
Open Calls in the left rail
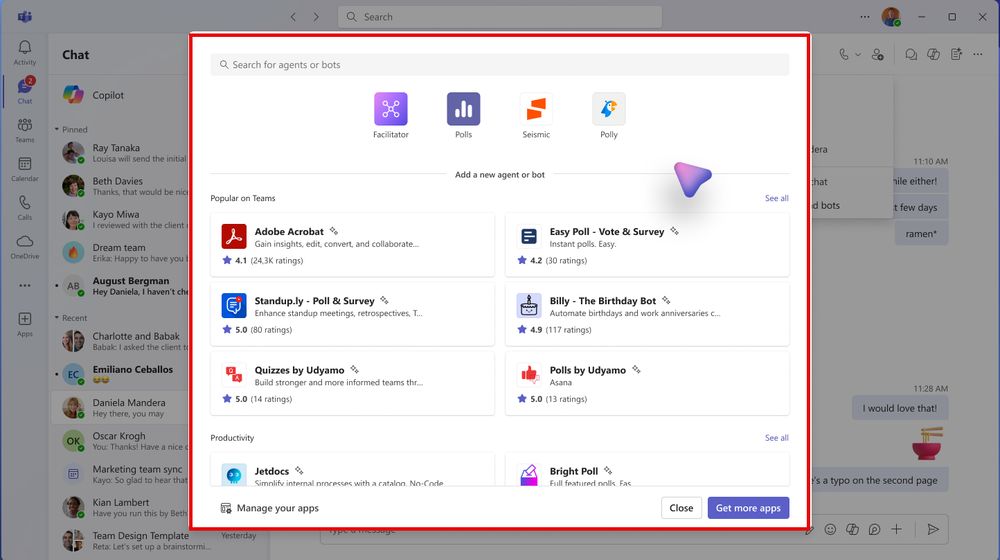coord(25,208)
